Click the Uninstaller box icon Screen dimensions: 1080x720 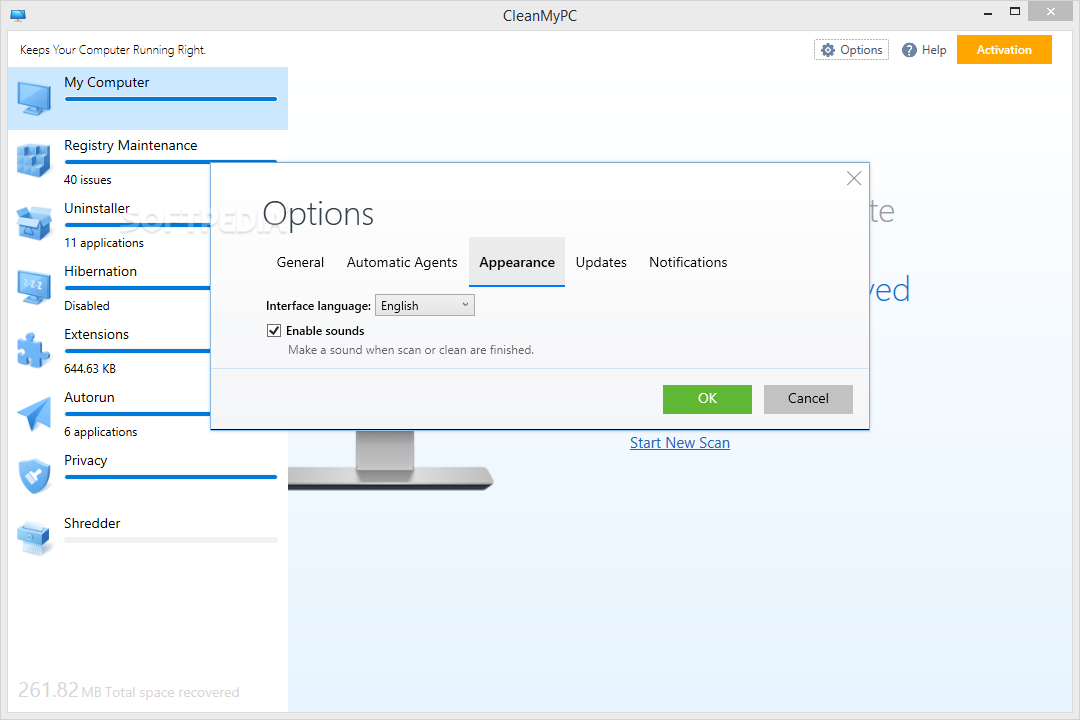click(x=34, y=223)
